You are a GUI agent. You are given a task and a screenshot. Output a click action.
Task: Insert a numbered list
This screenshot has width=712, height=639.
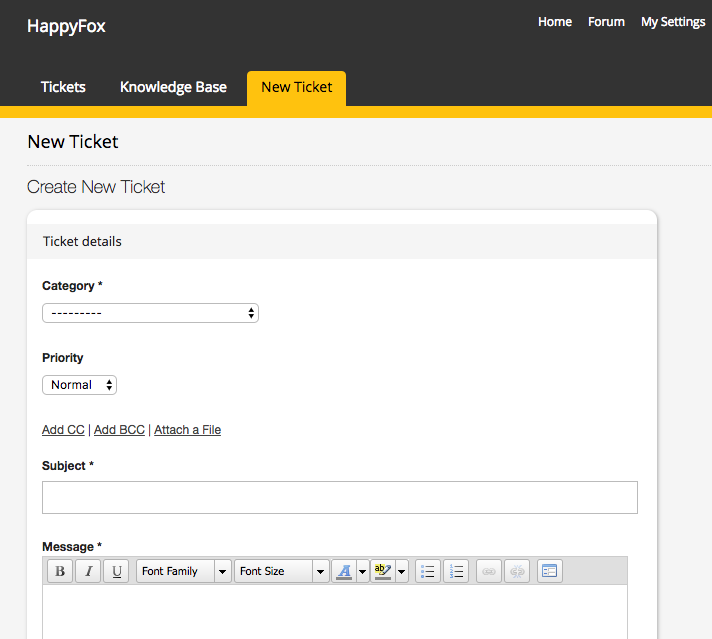456,571
